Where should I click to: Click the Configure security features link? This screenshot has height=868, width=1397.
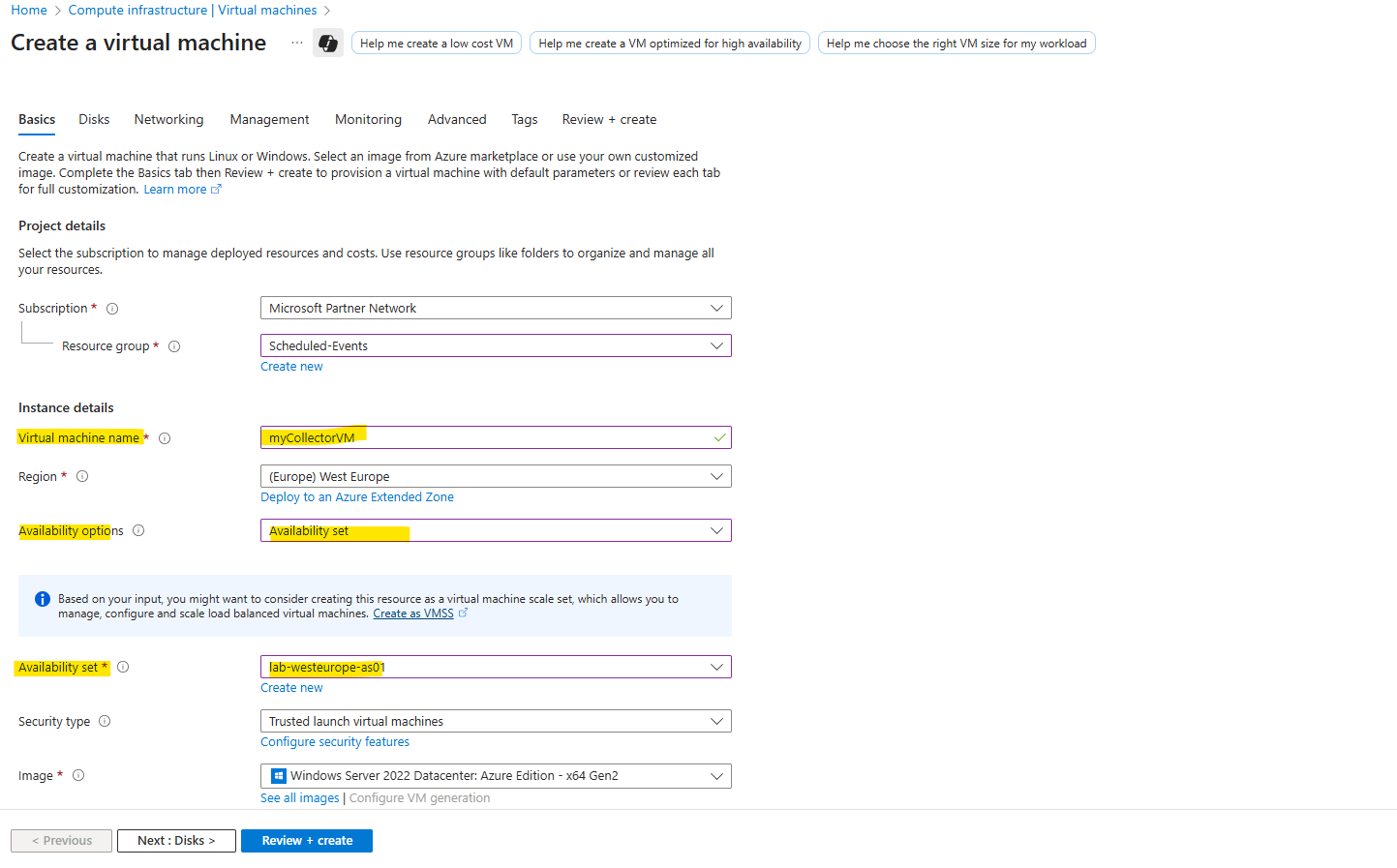(x=335, y=742)
